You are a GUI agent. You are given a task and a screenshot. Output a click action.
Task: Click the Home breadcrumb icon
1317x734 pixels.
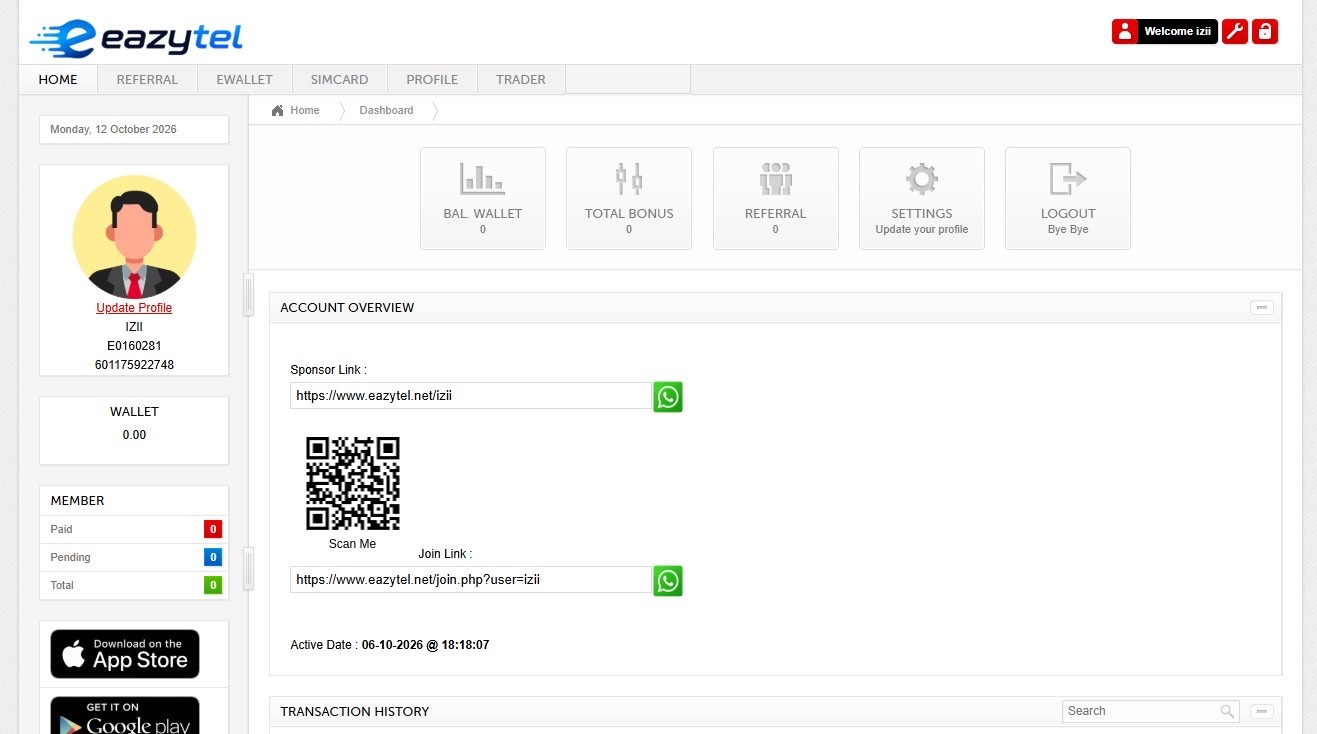[278, 110]
